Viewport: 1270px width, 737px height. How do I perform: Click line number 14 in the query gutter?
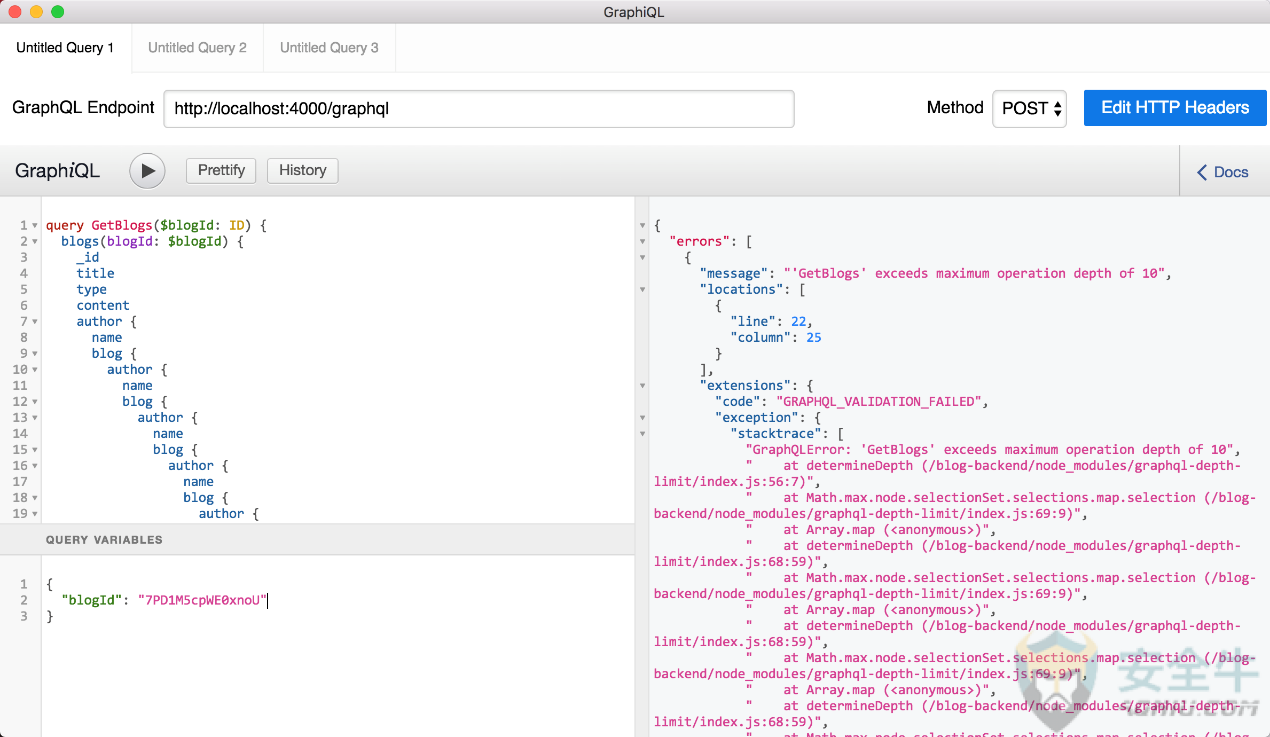[x=20, y=433]
